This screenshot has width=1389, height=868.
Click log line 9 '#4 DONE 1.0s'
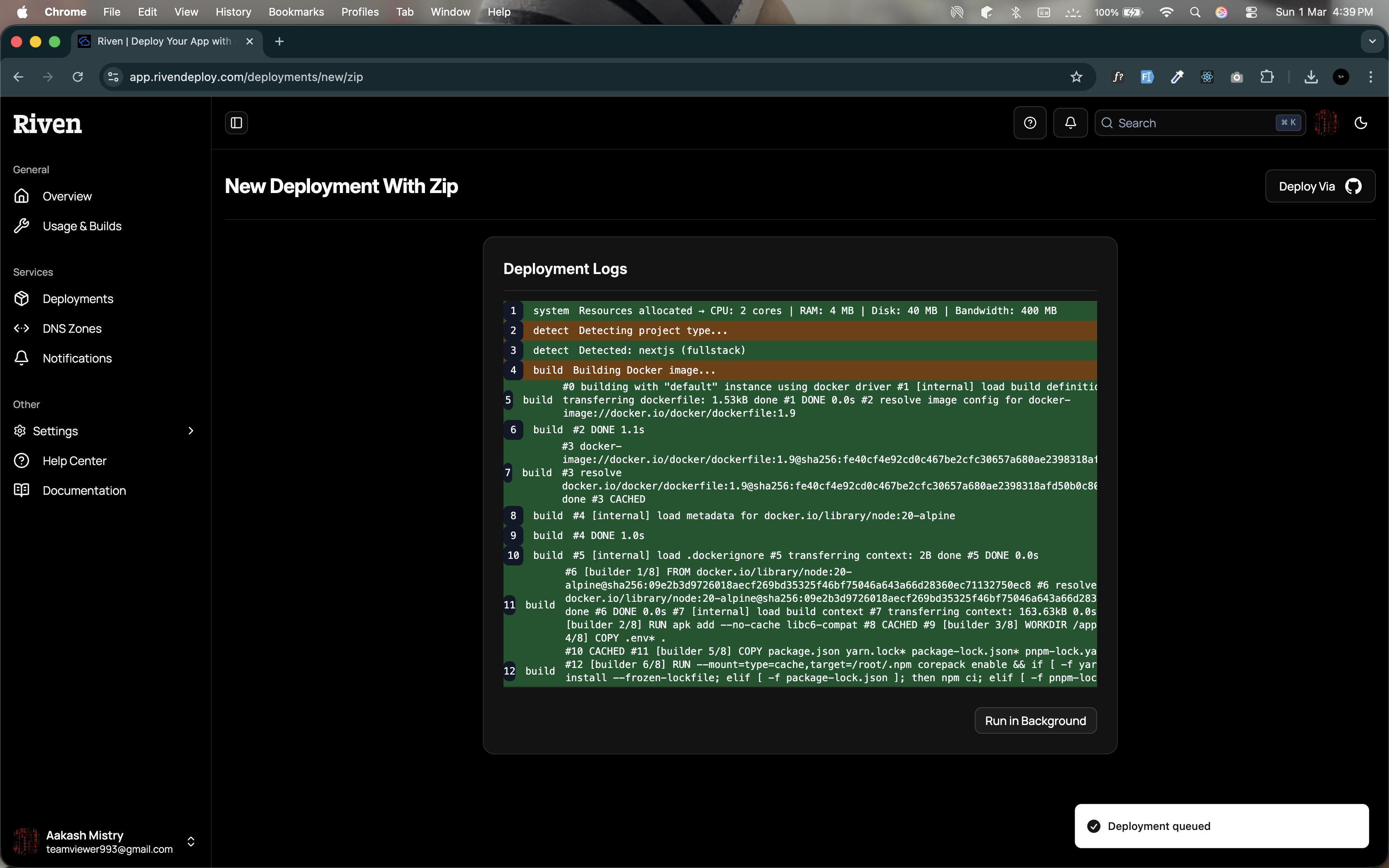[x=800, y=536]
